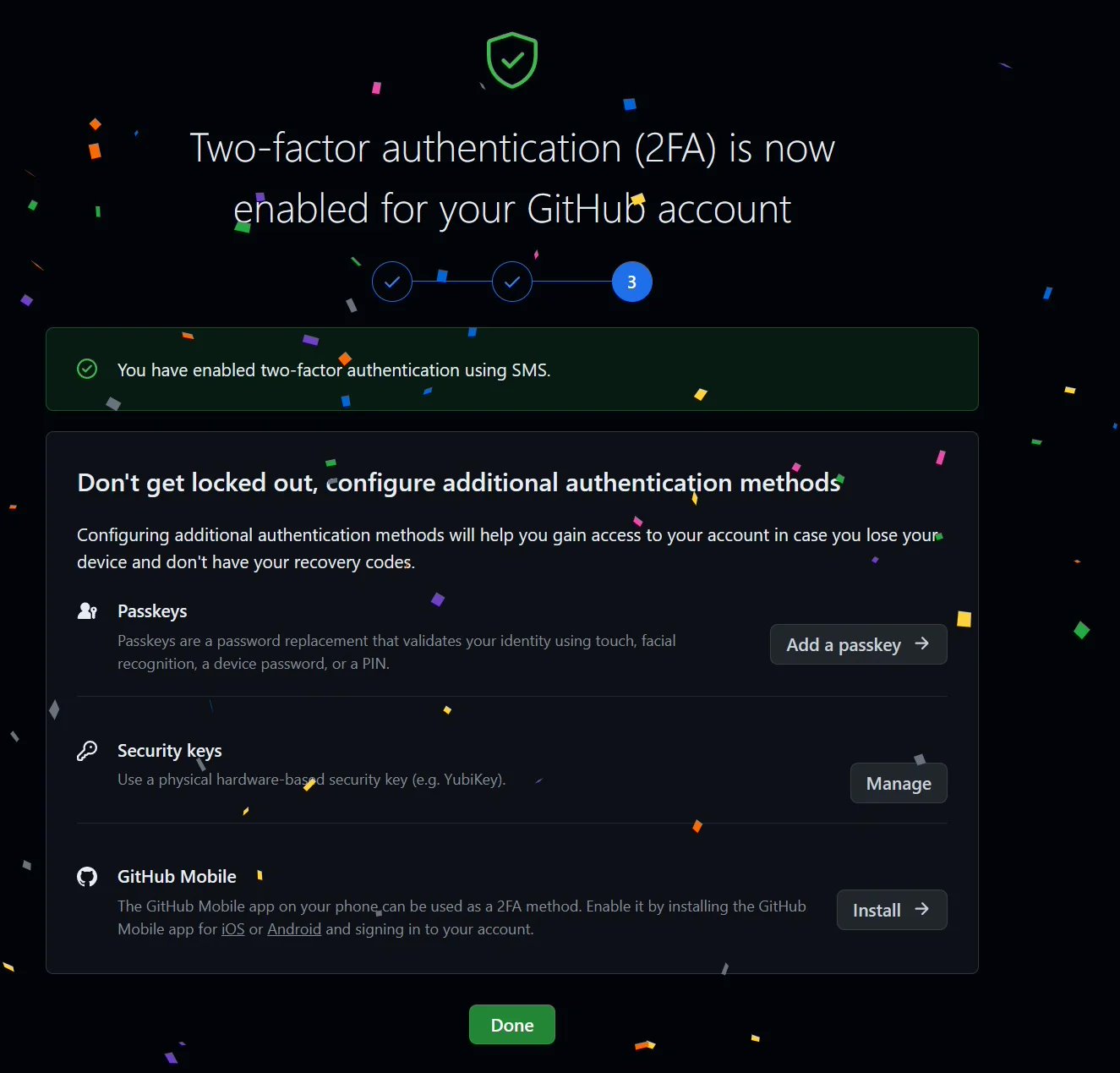The width and height of the screenshot is (1120, 1073).
Task: Click the Manage button for Security keys
Action: pos(899,783)
